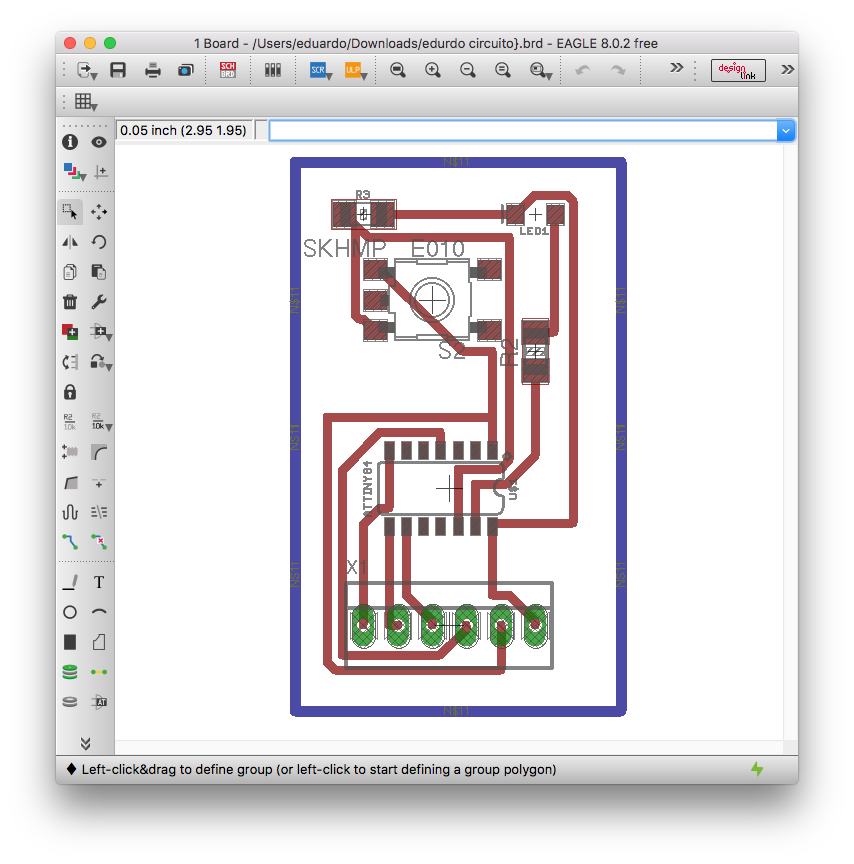
Task: Print the board layout
Action: (153, 70)
